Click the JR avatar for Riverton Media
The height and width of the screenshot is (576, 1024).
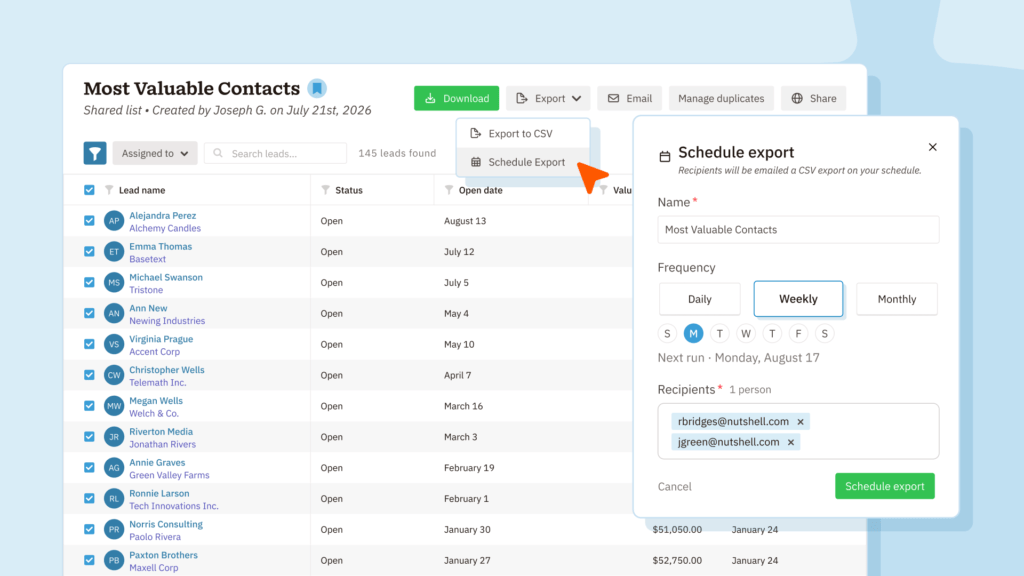(114, 437)
